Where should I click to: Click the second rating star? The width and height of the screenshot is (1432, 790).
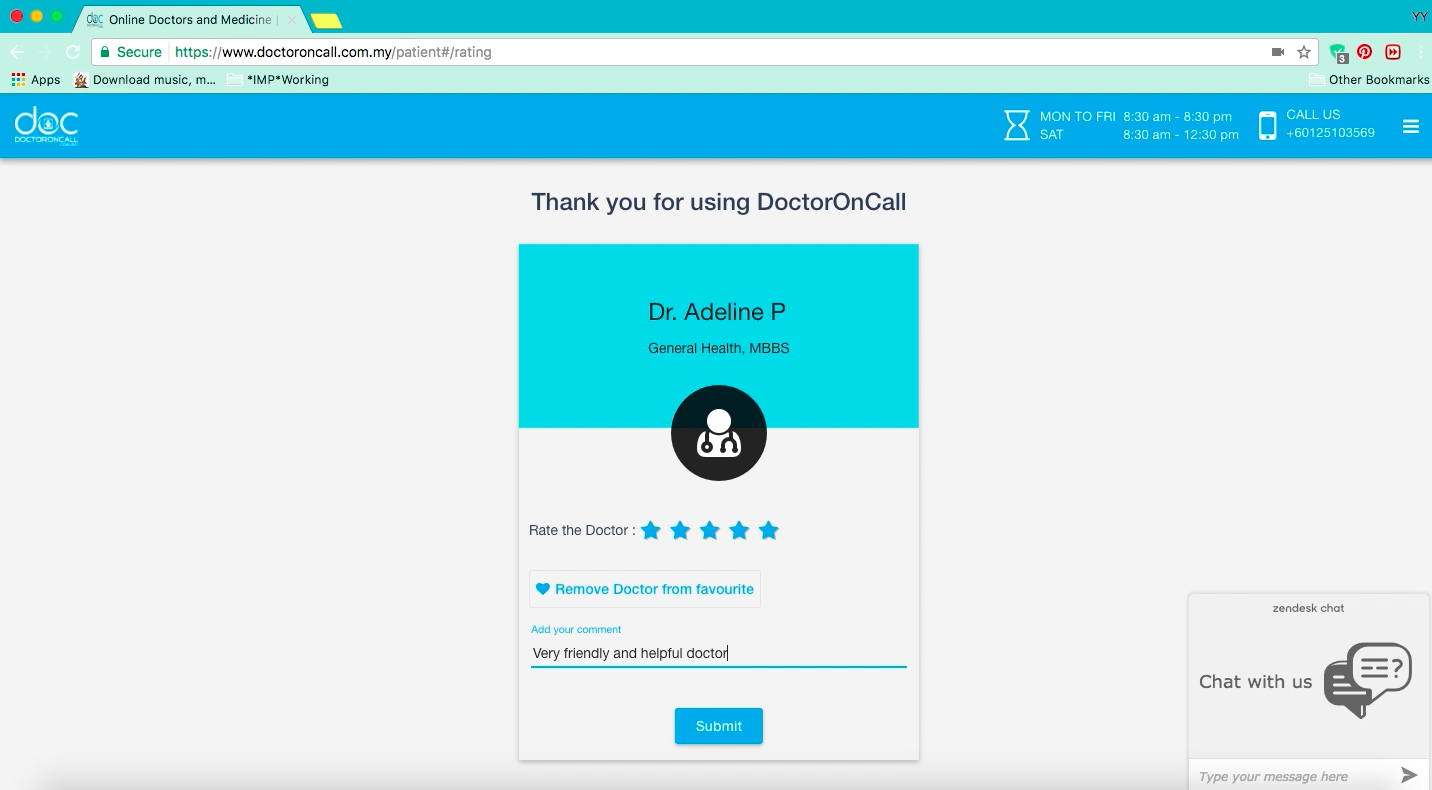tap(680, 530)
